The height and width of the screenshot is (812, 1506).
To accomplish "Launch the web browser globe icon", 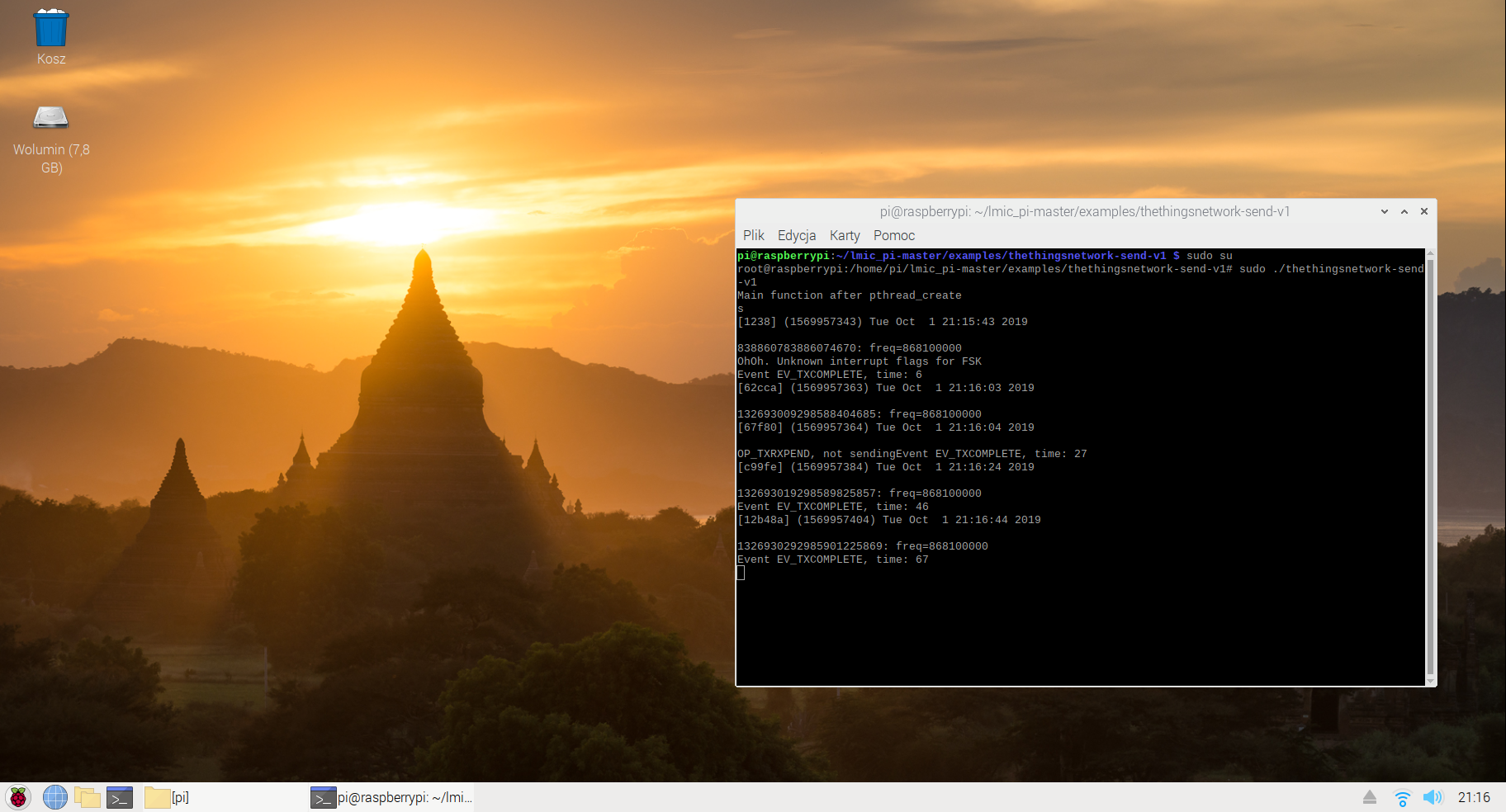I will [x=55, y=797].
